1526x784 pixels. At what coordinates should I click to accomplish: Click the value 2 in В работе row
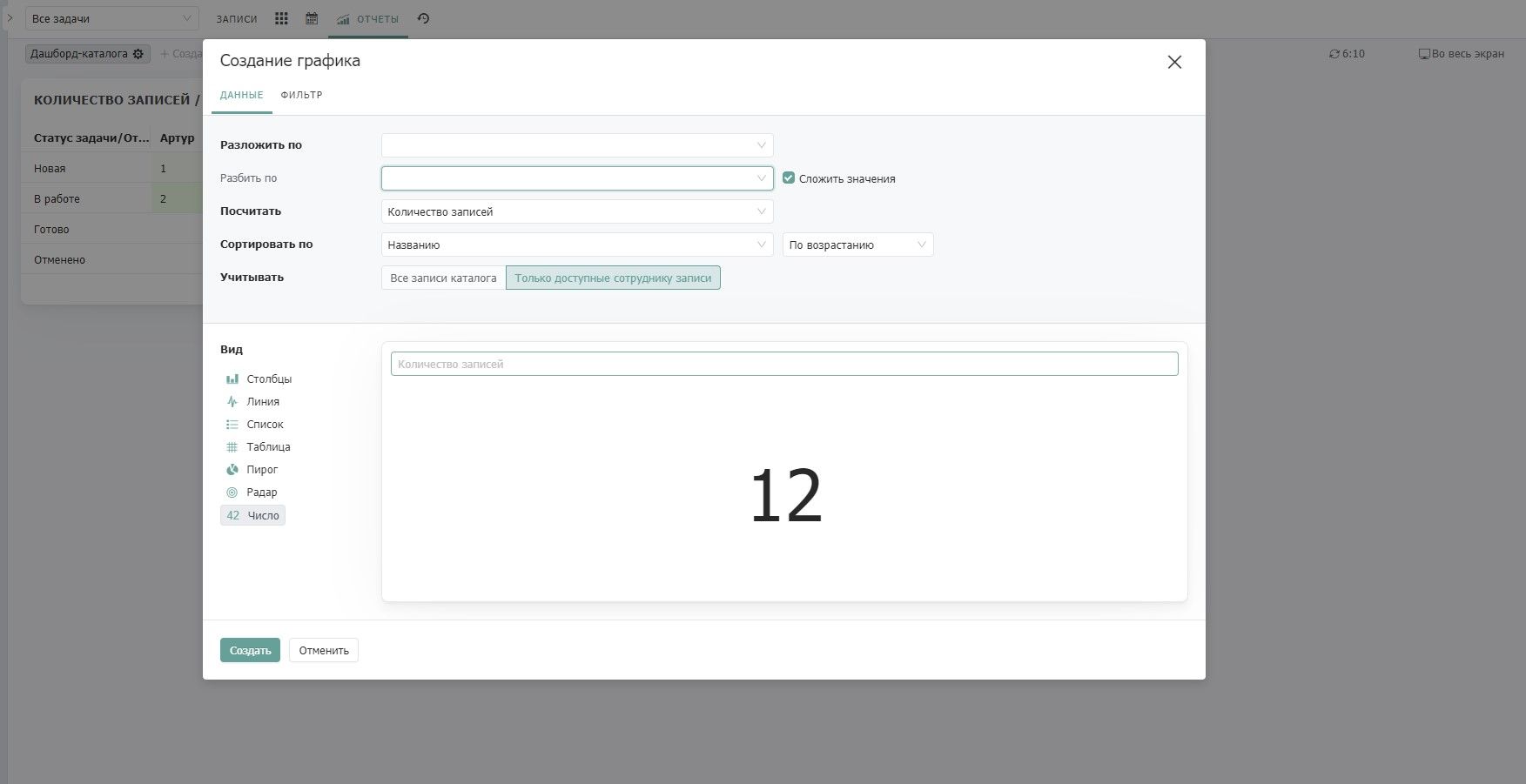click(x=163, y=198)
